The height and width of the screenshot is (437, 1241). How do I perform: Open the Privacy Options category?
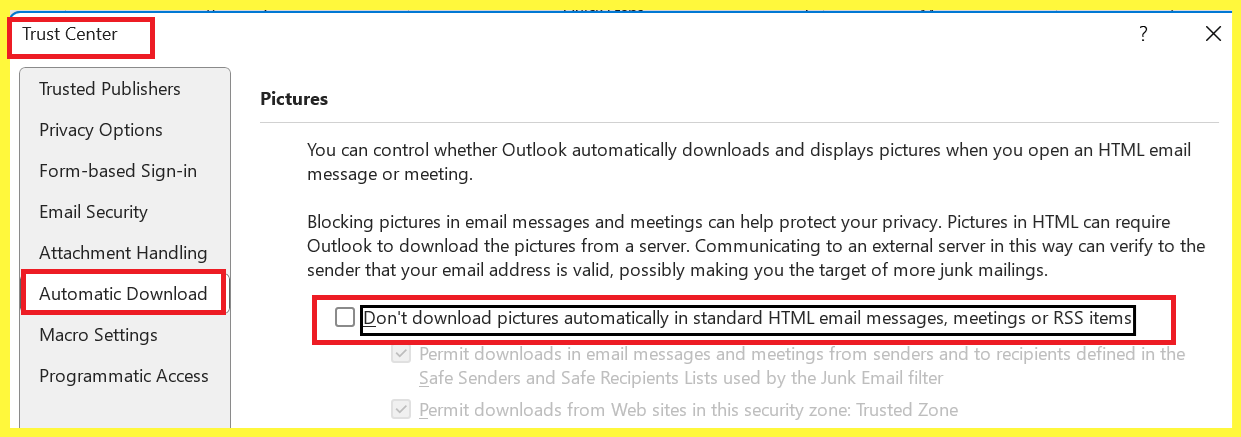click(x=101, y=130)
